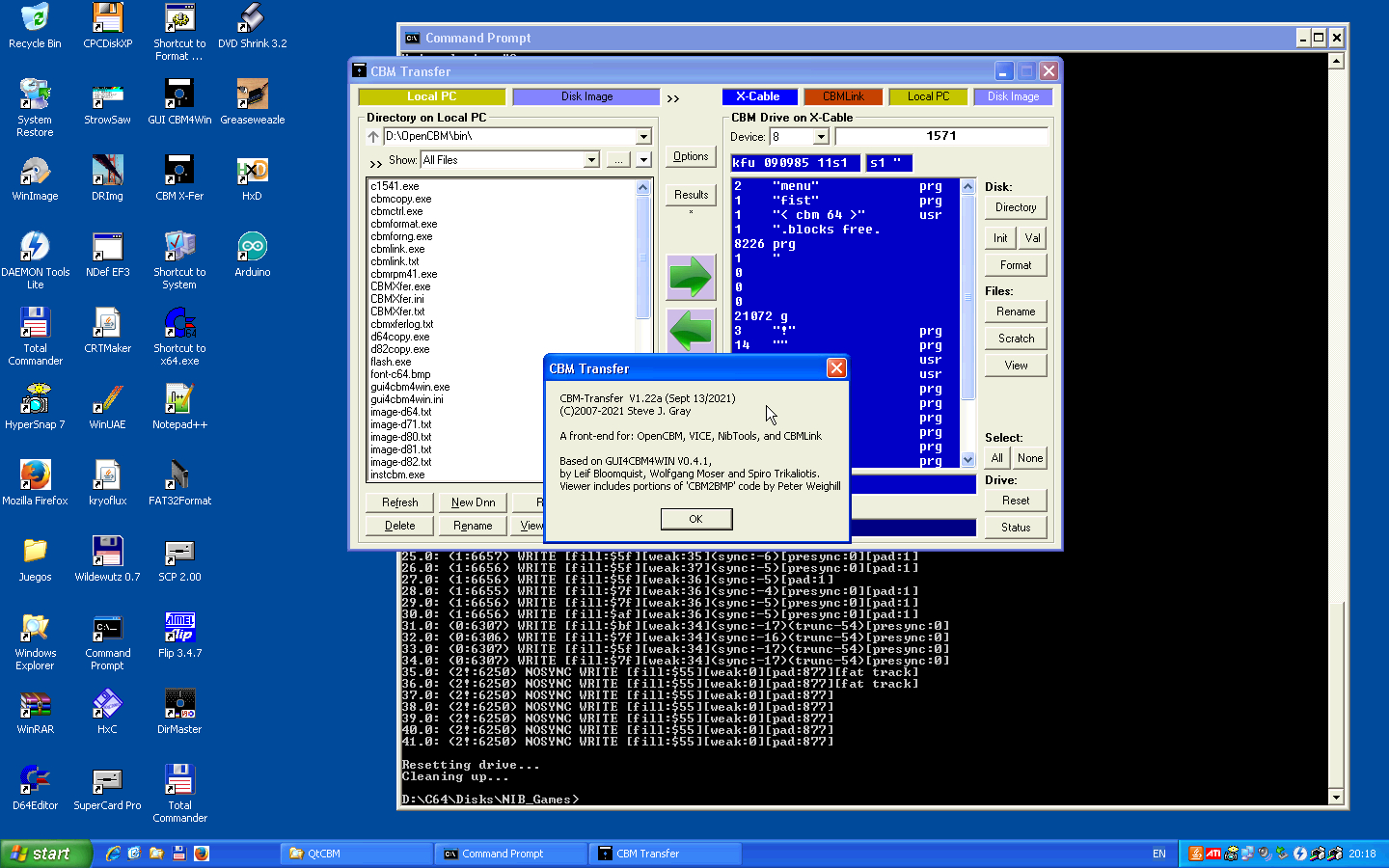Open the CPCDiskXP desktop icon
Image resolution: width=1389 pixels, height=868 pixels.
[107, 26]
